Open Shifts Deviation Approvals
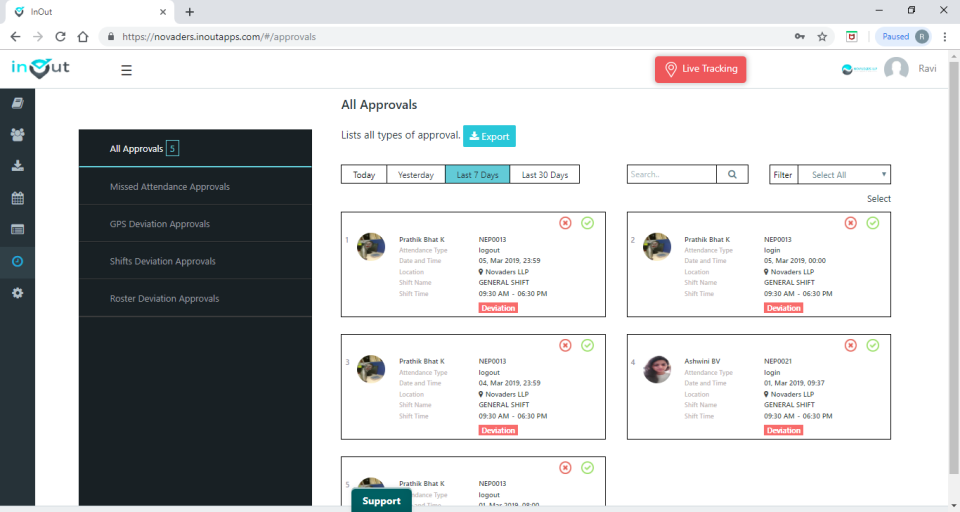Screen dimensions: 960x512 tap(195, 261)
